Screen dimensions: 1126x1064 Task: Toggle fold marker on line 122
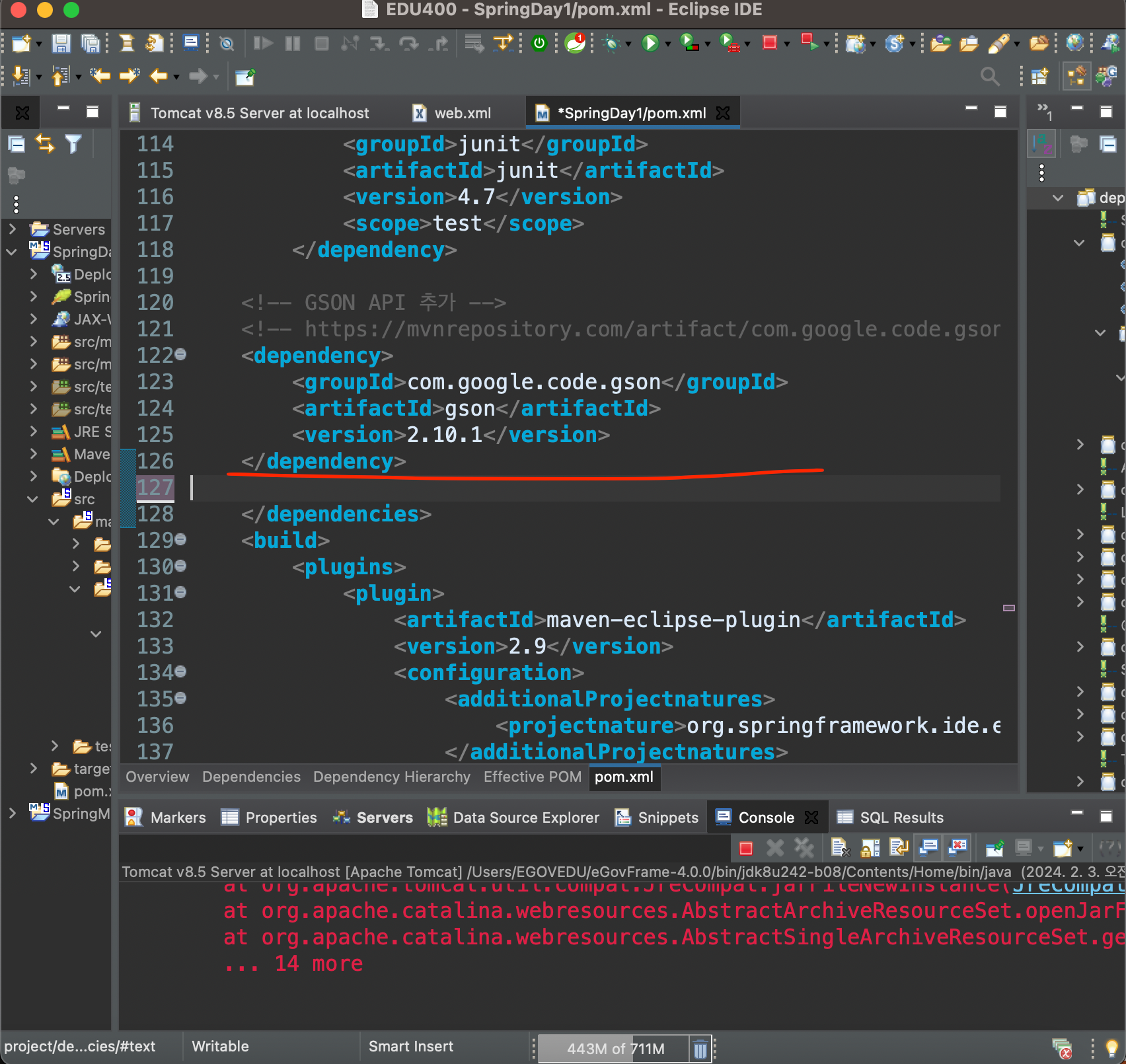coord(181,355)
